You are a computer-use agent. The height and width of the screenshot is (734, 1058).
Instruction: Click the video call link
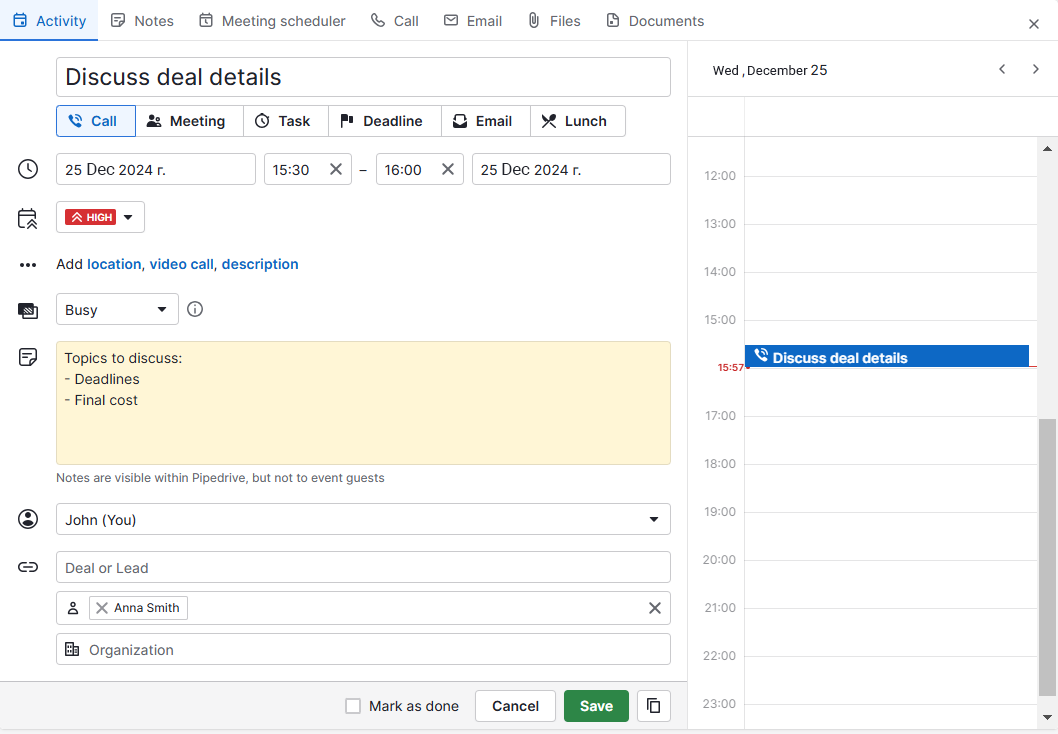tap(181, 264)
